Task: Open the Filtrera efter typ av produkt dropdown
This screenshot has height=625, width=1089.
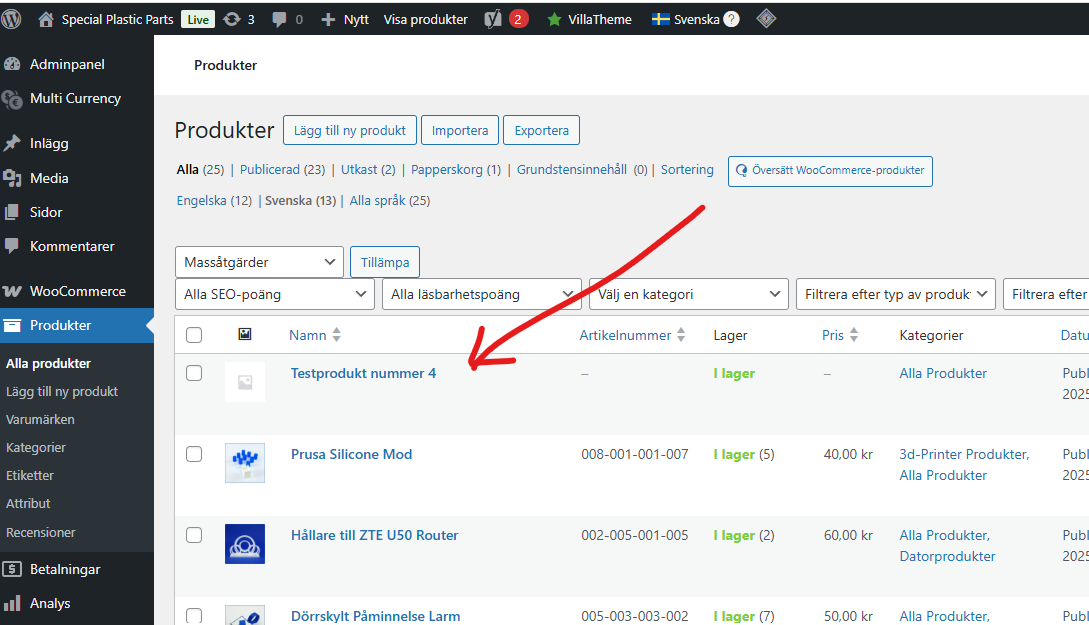Action: tap(895, 294)
